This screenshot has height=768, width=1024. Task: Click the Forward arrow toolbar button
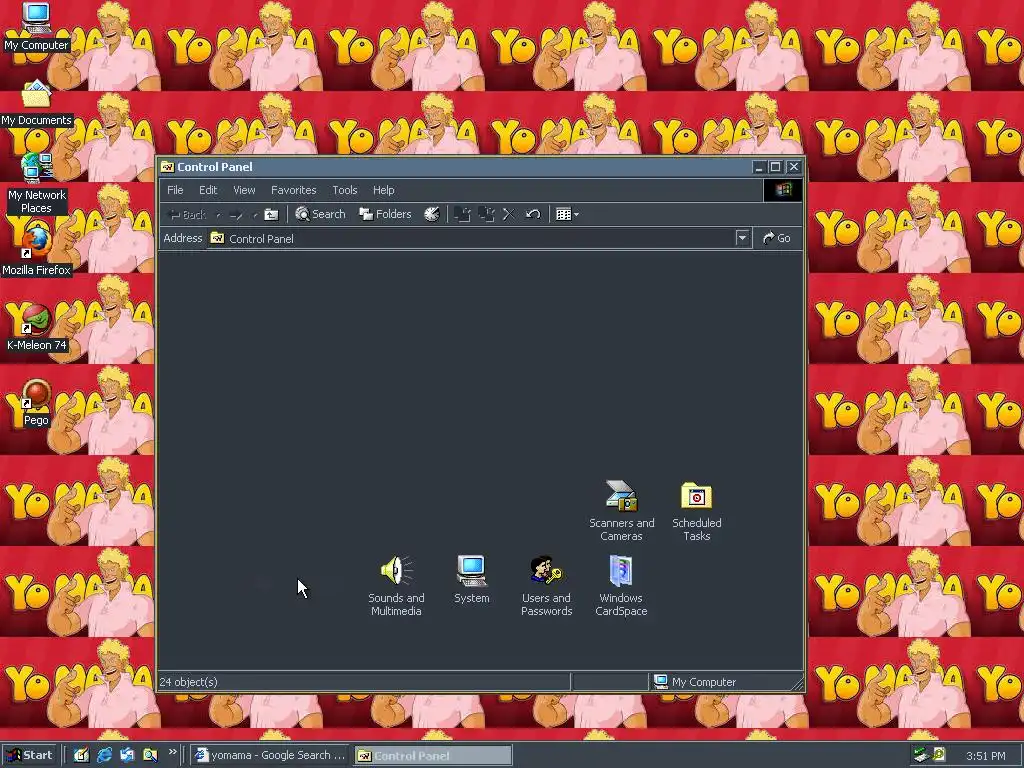236,214
